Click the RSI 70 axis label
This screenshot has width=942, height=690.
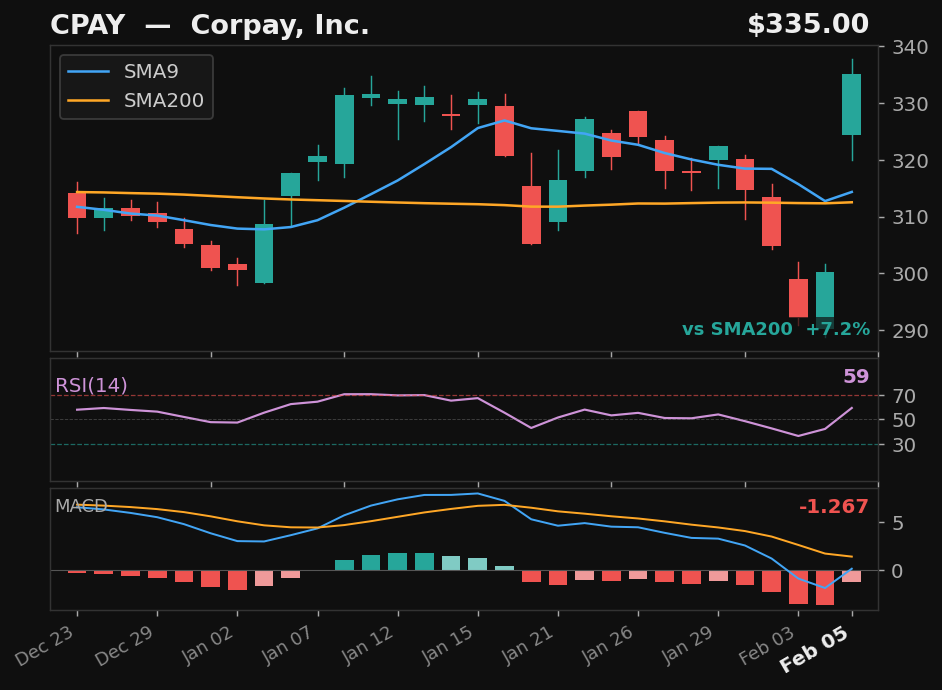[904, 396]
